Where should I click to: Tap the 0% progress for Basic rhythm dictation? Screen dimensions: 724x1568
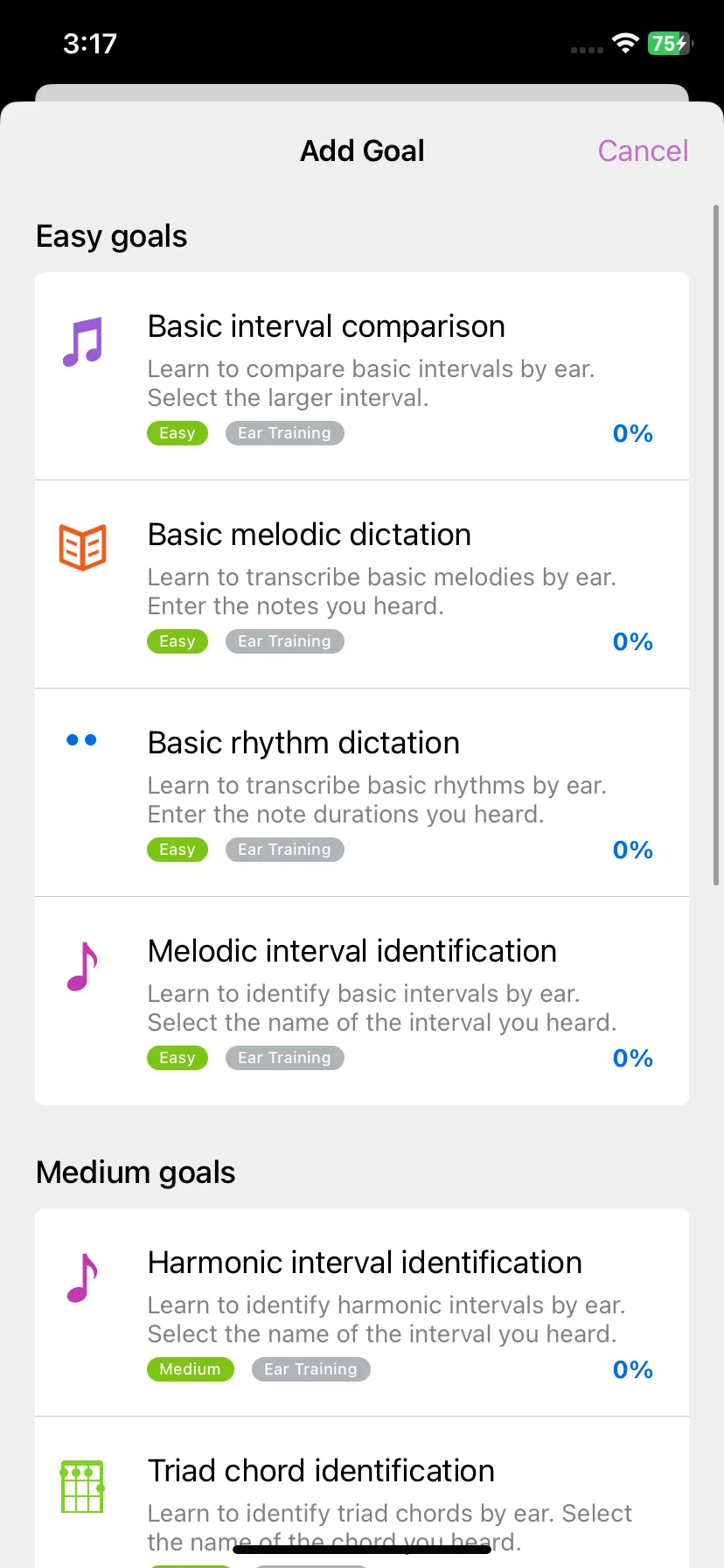[633, 850]
